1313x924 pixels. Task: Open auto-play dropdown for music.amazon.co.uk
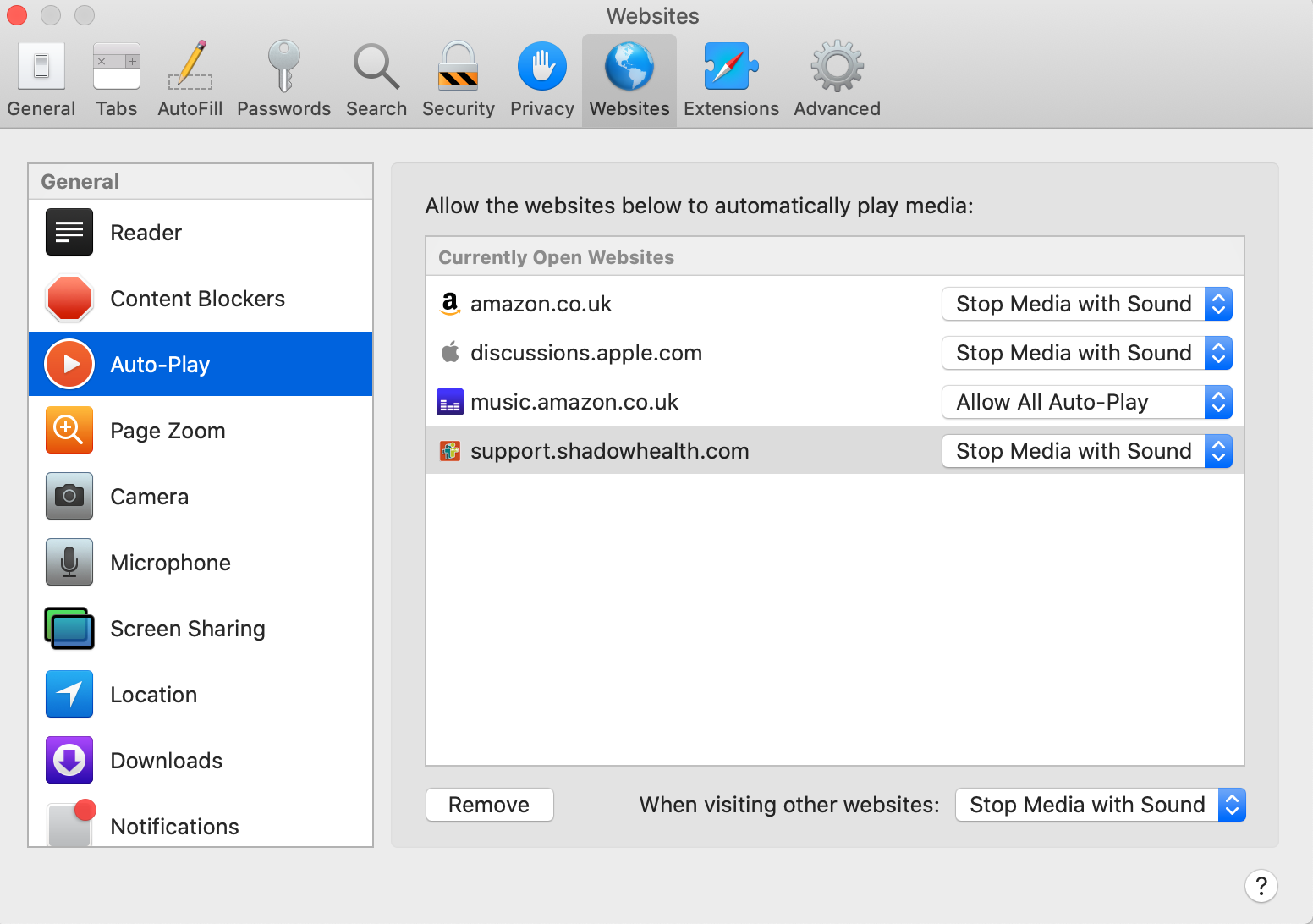1087,402
